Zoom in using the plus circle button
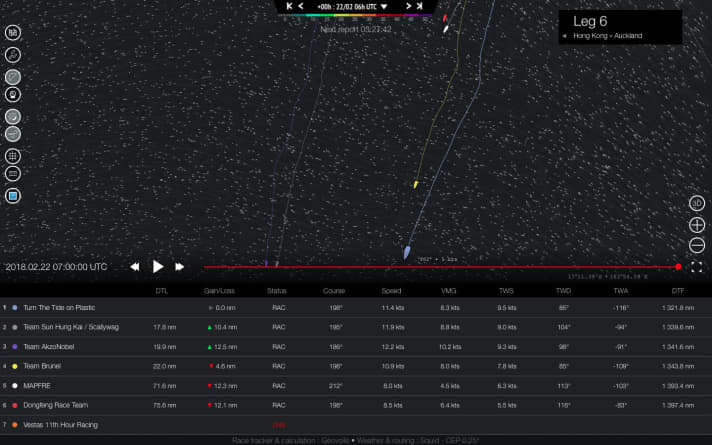 point(697,225)
